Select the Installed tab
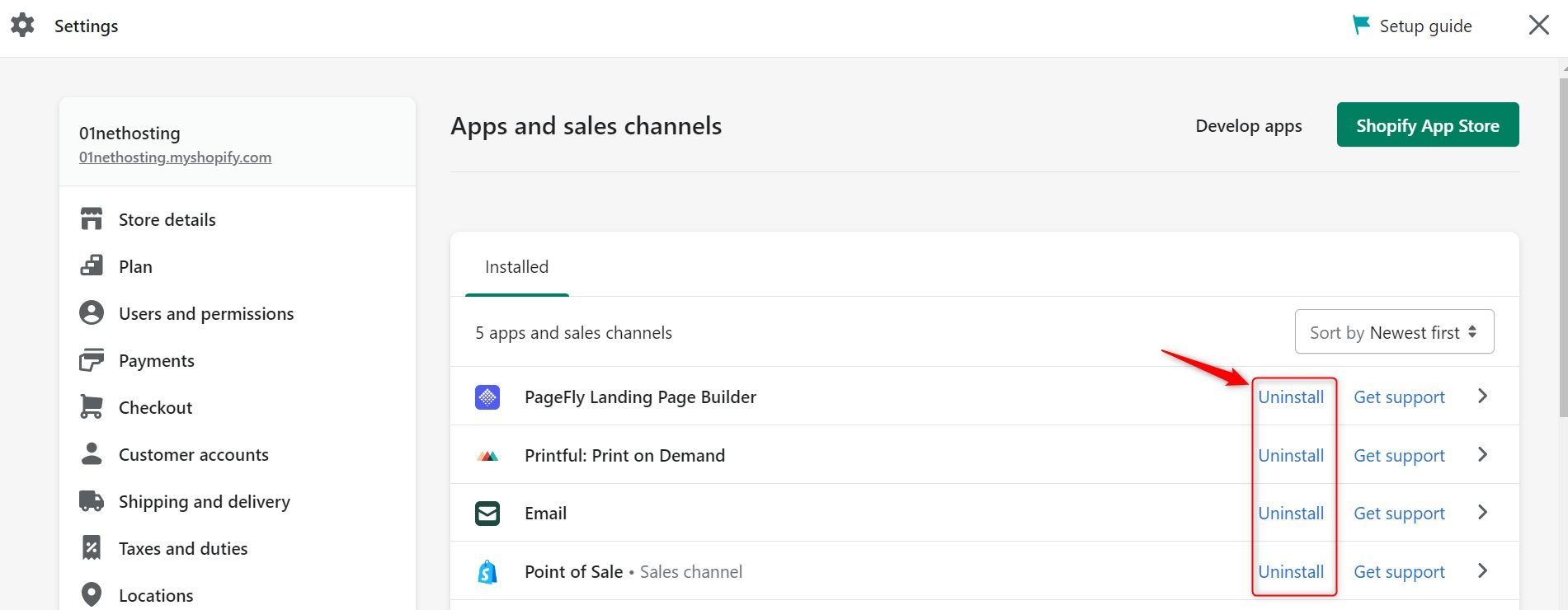1568x610 pixels. coord(516,266)
